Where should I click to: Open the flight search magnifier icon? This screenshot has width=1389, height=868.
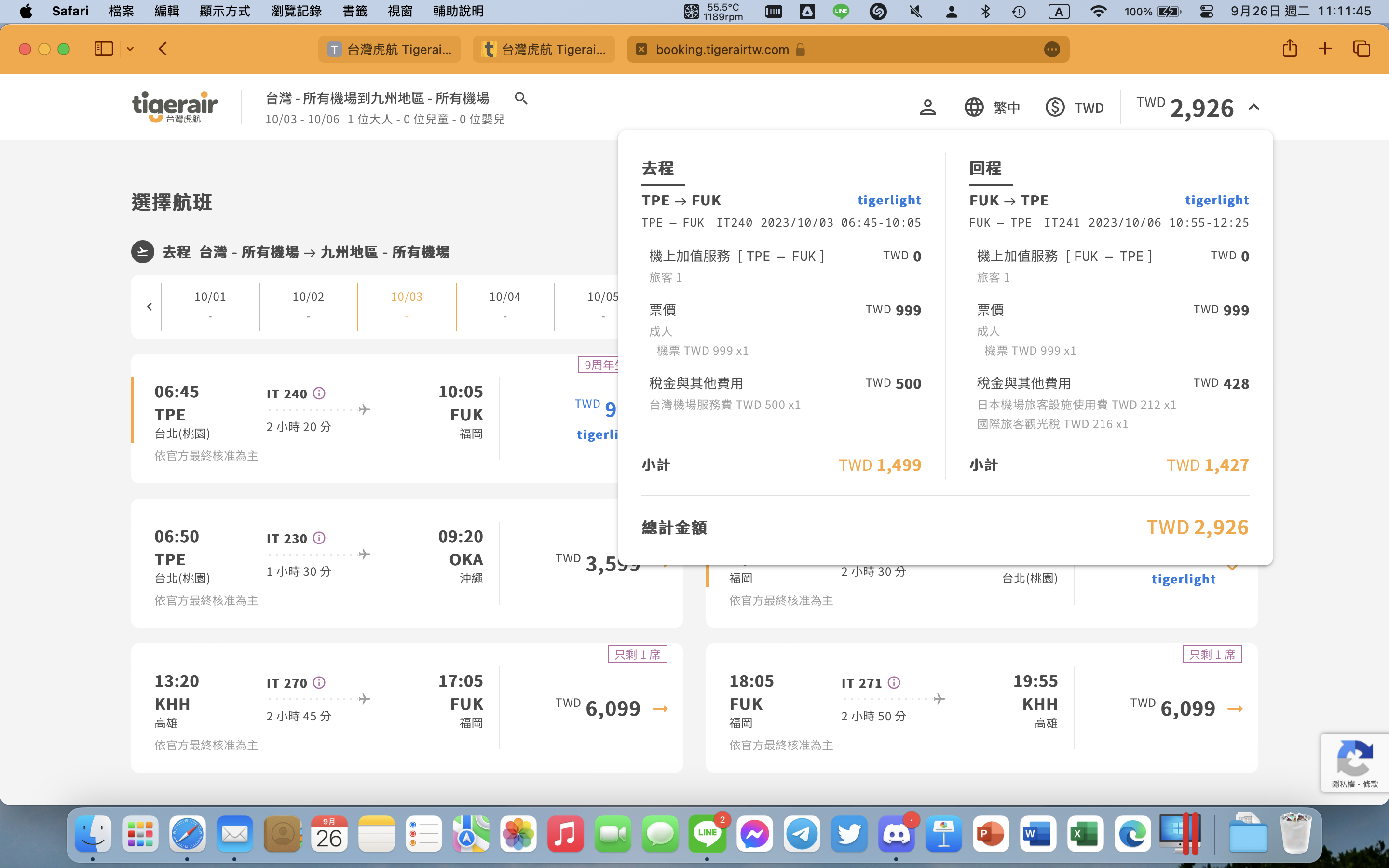(x=520, y=98)
